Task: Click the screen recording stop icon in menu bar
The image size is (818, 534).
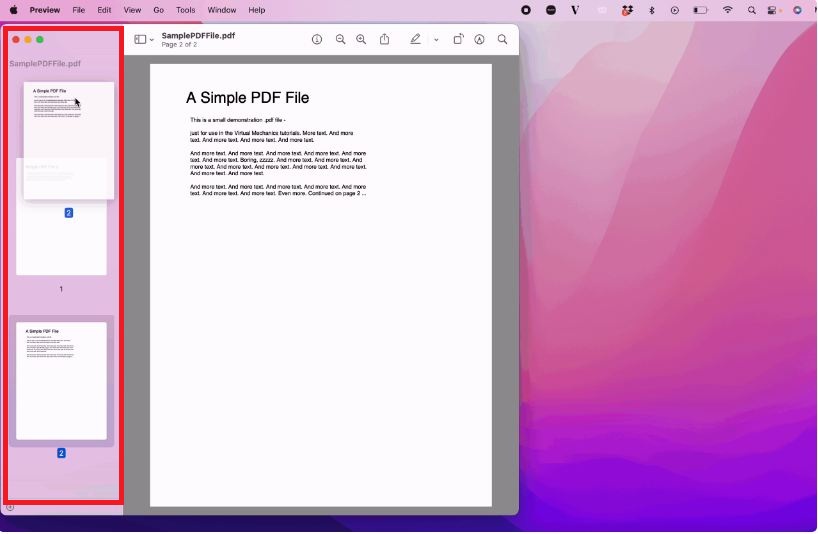Action: pos(526,10)
